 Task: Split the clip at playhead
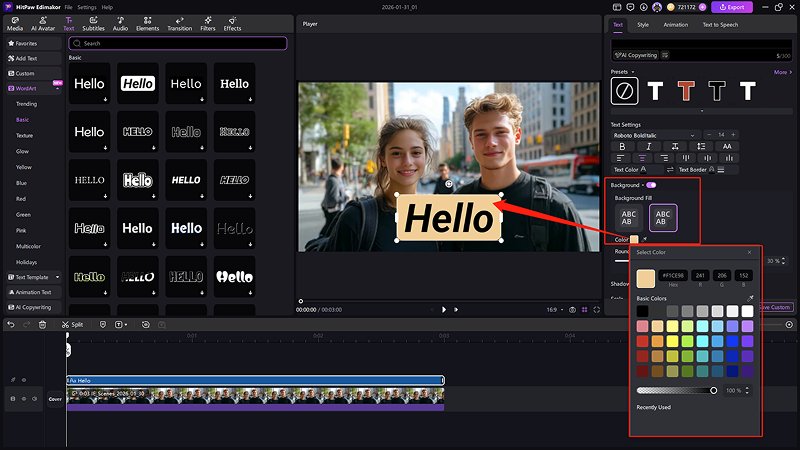(x=72, y=324)
